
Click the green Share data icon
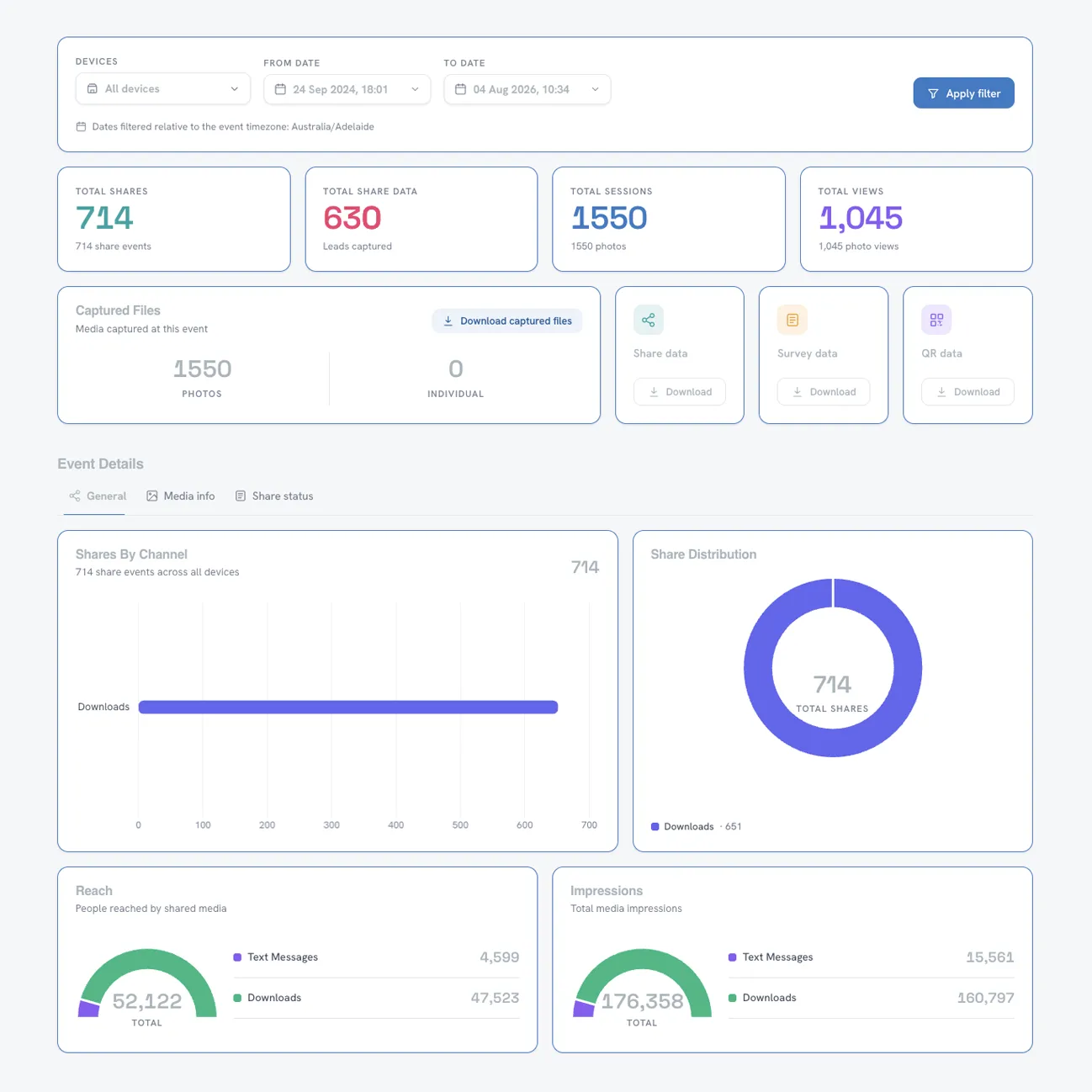point(649,320)
